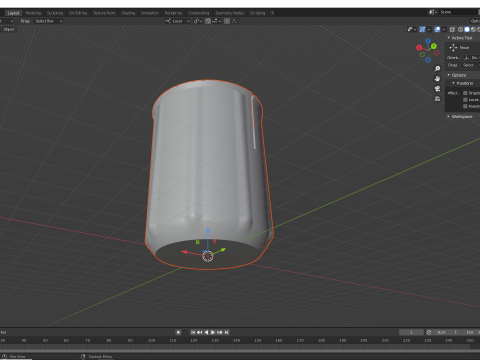
Task: Open the Local transform orientation dropdown
Action: tap(178, 21)
